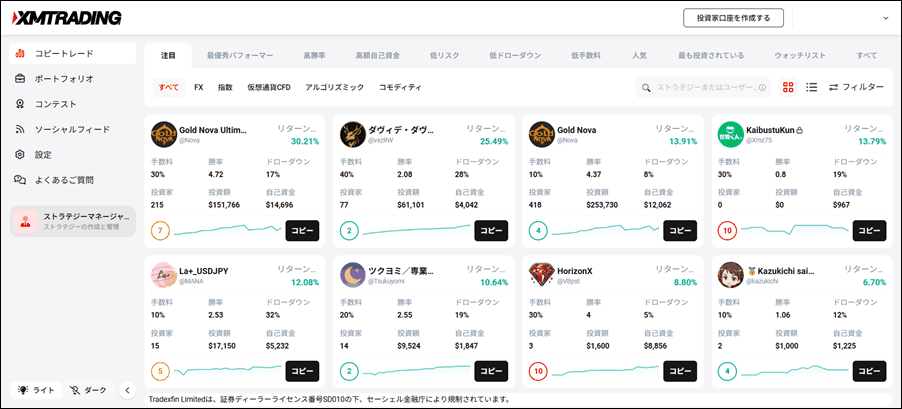Viewport: 902px width, 409px height.
Task: Copy the Kazukichi sai... strategy
Action: point(869,371)
